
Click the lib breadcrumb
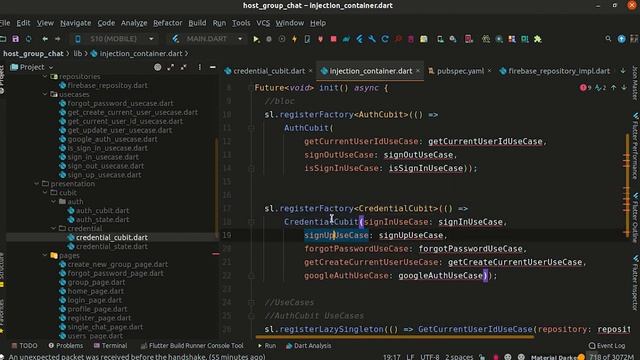78,53
